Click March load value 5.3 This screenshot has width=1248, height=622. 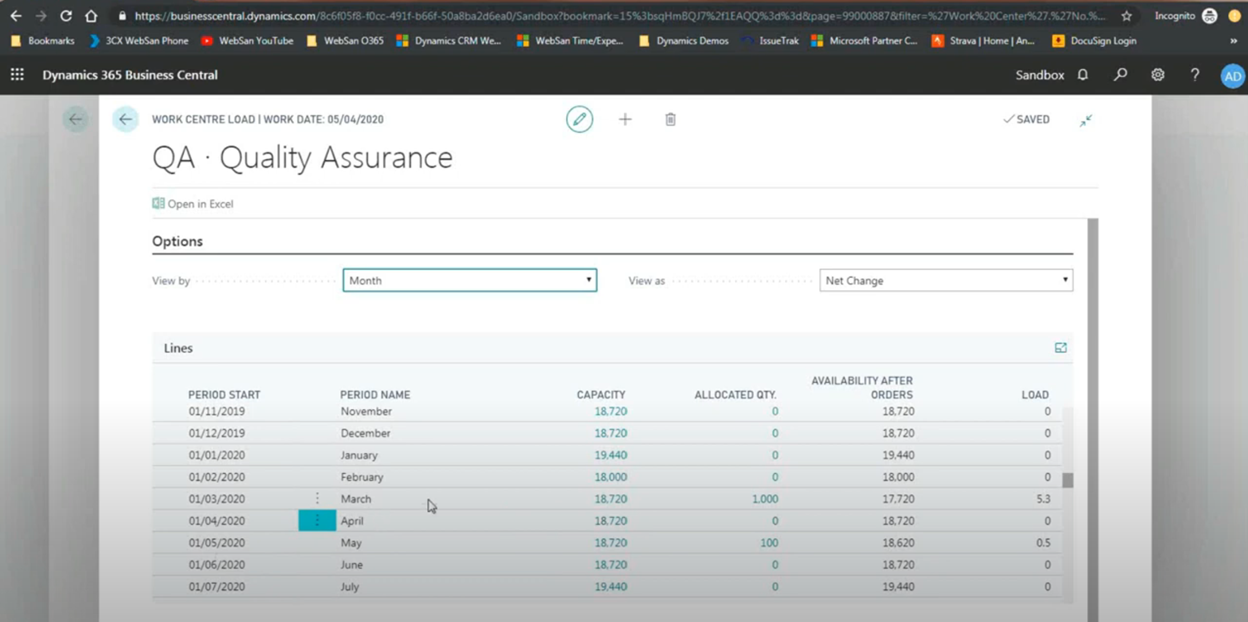point(1043,499)
